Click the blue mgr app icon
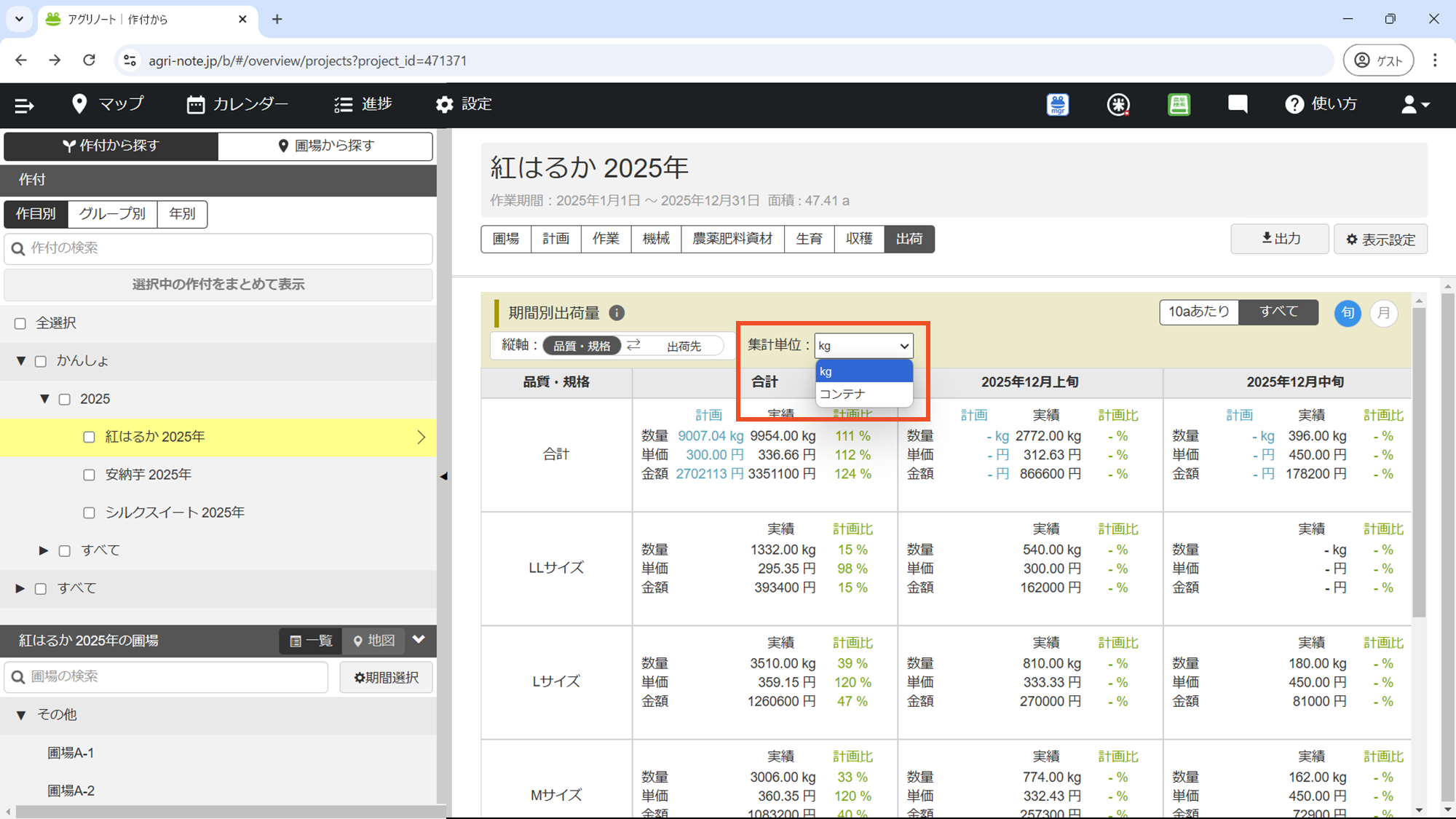 tap(1057, 105)
